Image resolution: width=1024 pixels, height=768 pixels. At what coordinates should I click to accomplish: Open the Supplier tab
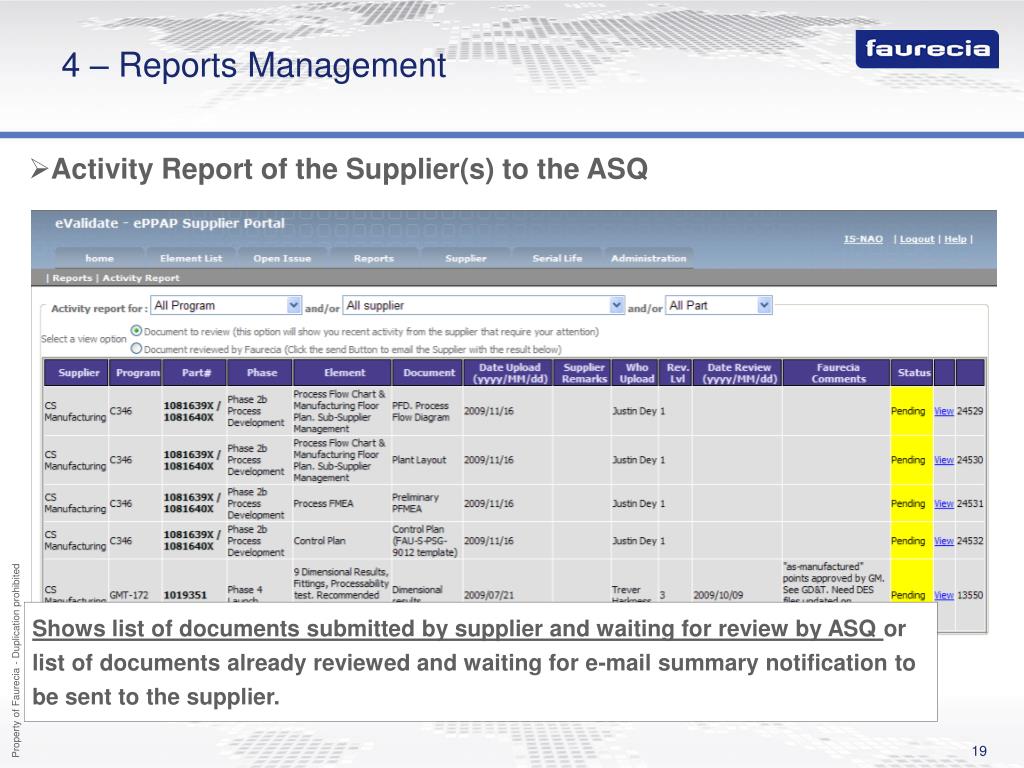tap(466, 259)
